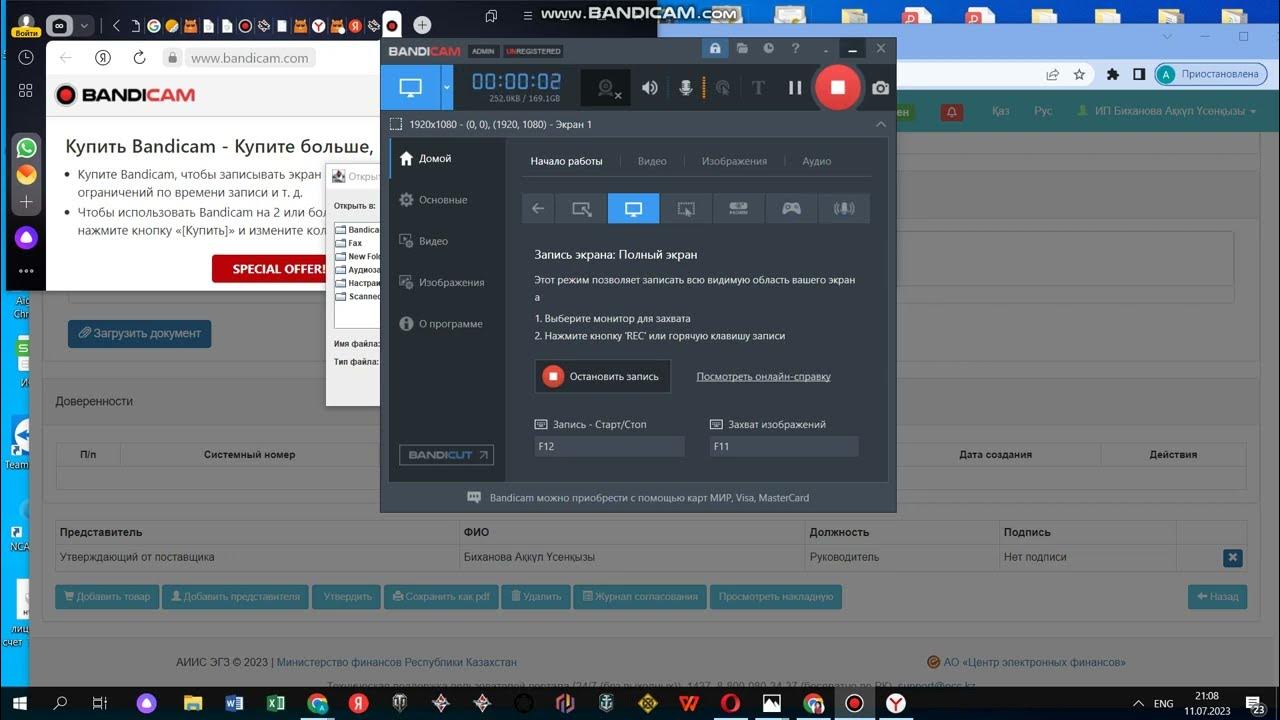Open the Видео sidebar section

(x=423, y=241)
